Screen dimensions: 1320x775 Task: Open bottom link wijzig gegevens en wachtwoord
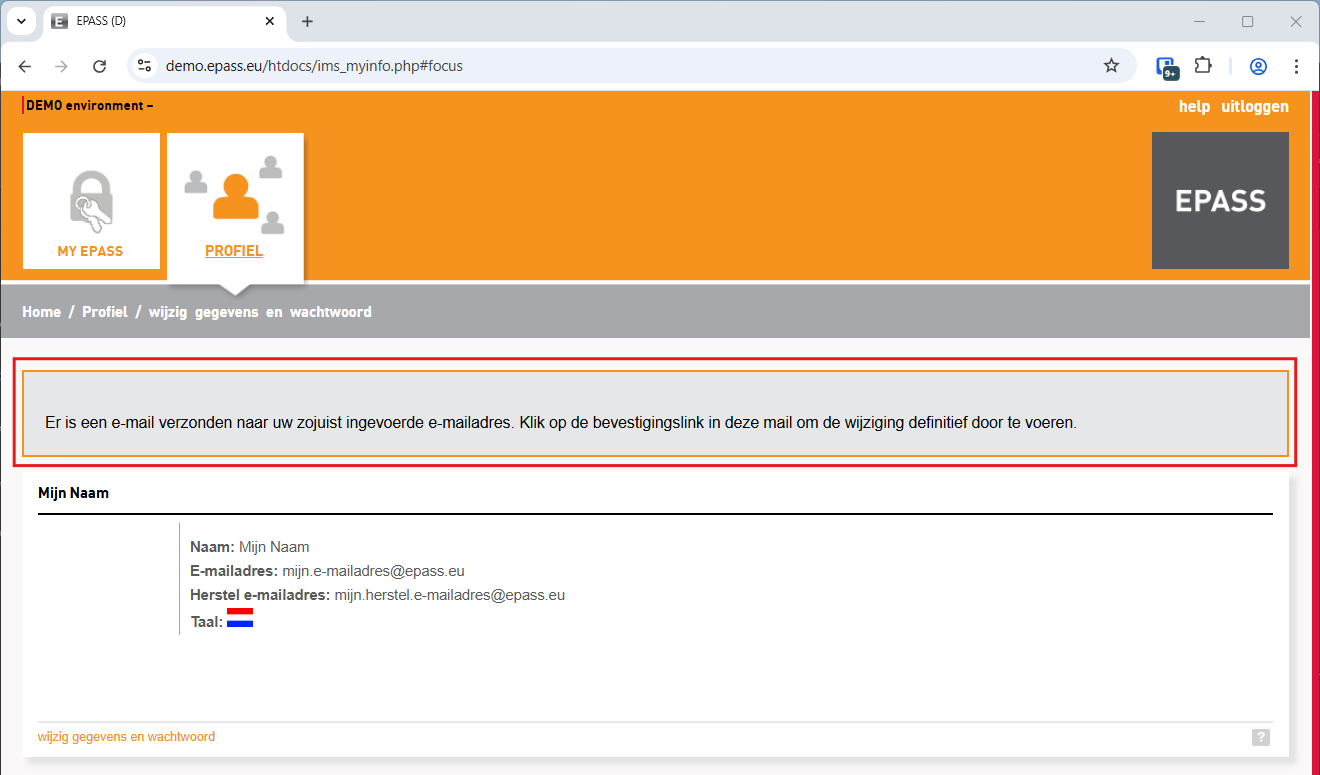(126, 737)
